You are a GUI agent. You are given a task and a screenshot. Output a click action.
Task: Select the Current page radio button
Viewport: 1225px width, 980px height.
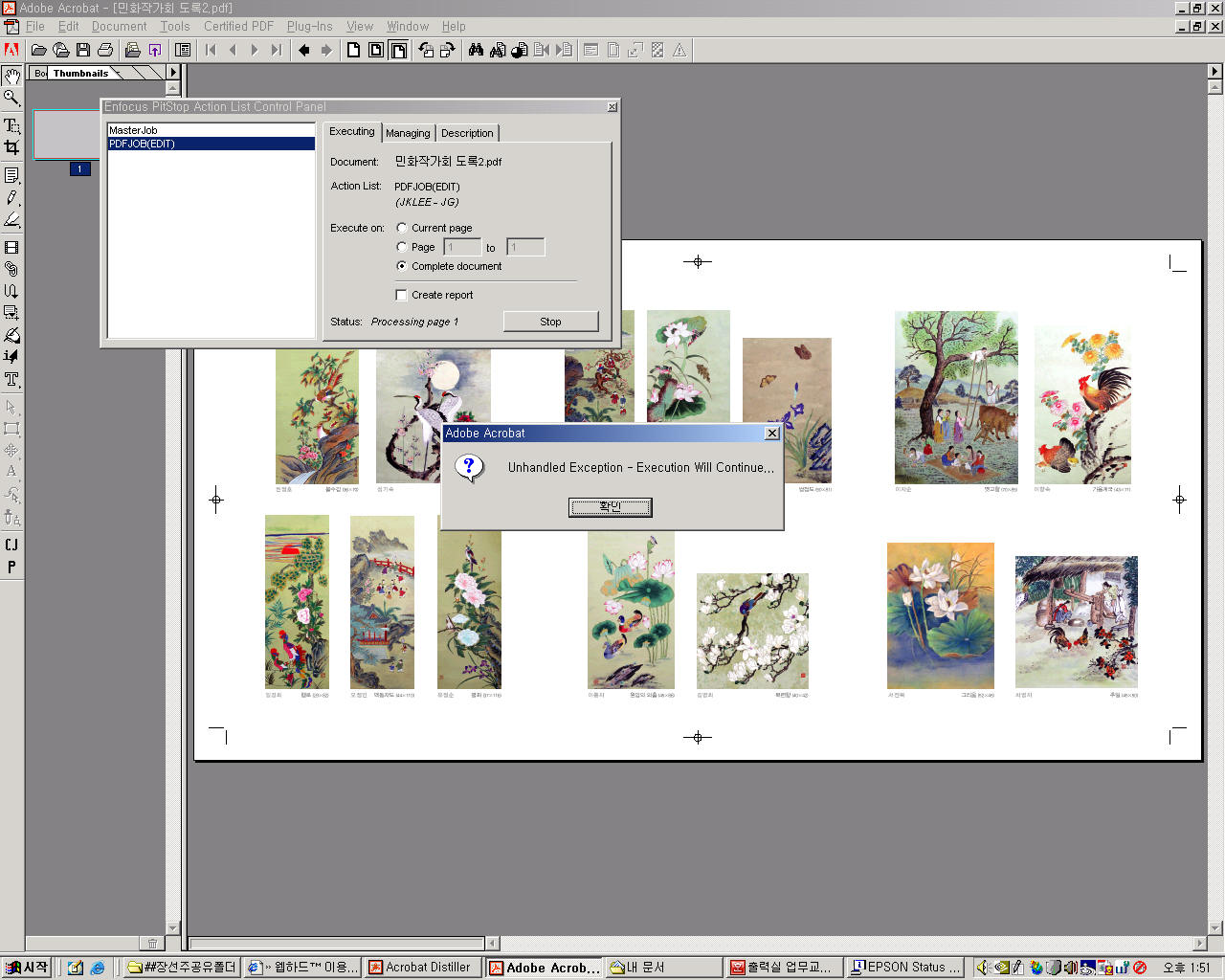click(x=402, y=228)
